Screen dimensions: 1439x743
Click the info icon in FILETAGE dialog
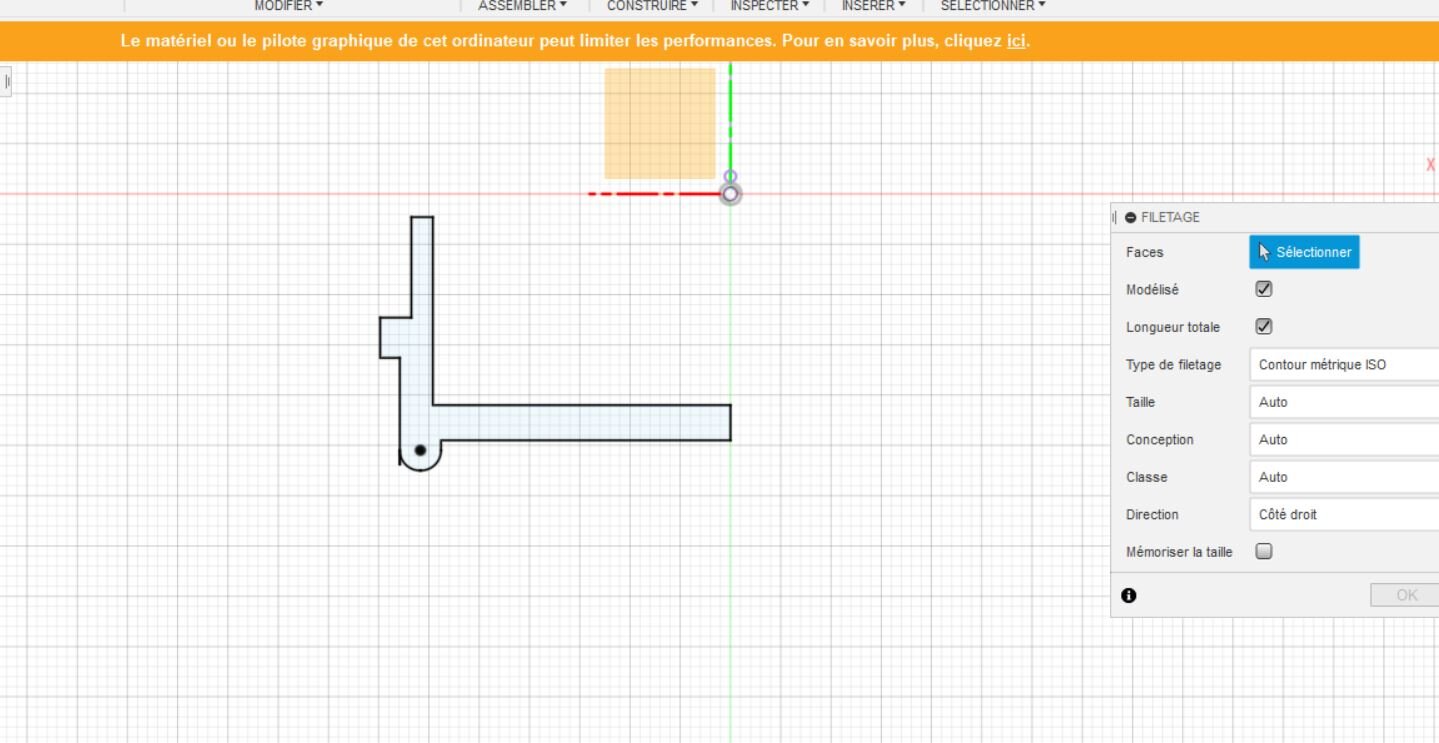[x=1129, y=596]
